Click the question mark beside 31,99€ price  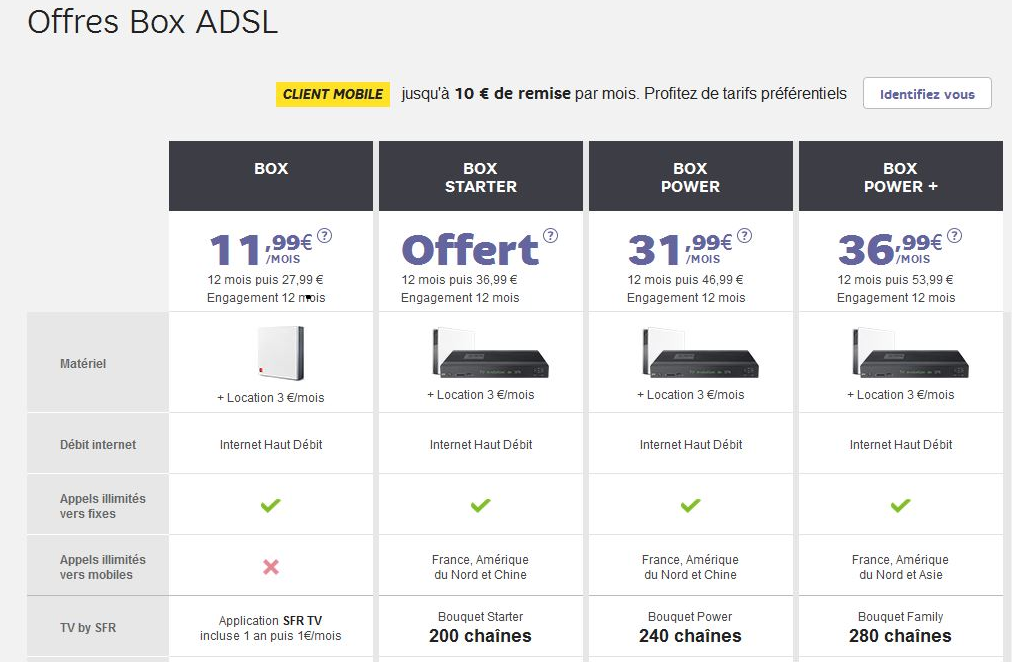744,237
